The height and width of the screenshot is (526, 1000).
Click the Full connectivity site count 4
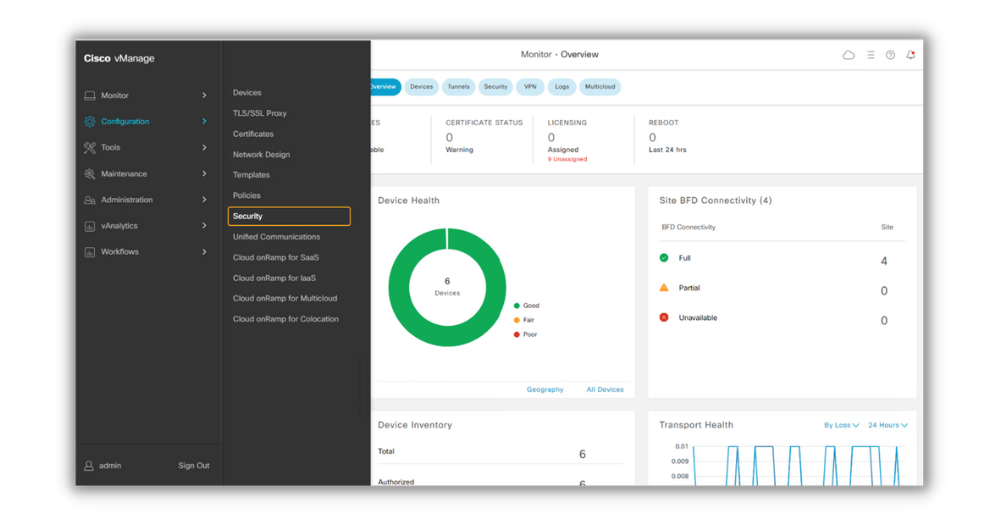click(884, 261)
